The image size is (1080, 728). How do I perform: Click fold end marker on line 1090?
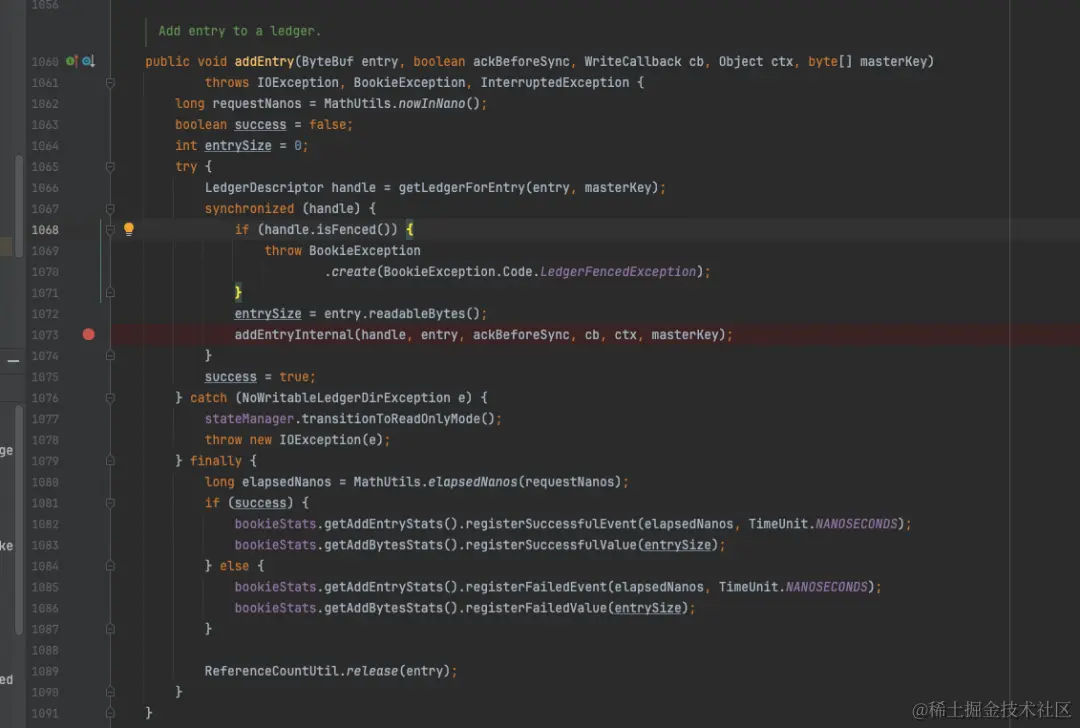click(110, 691)
